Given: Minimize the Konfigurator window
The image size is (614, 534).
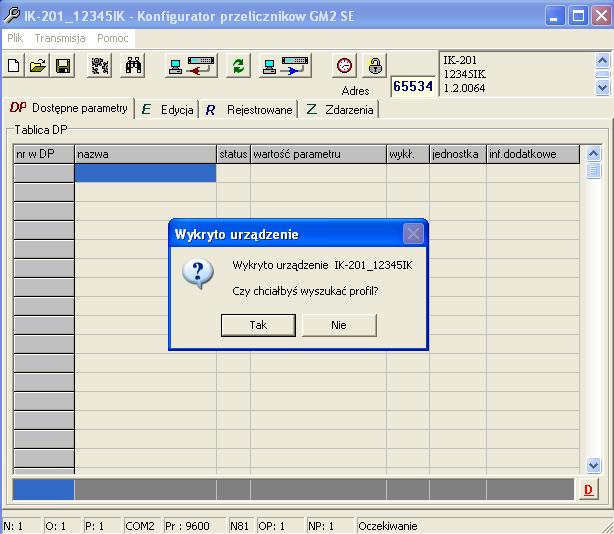Looking at the screenshot, I should click(x=554, y=16).
